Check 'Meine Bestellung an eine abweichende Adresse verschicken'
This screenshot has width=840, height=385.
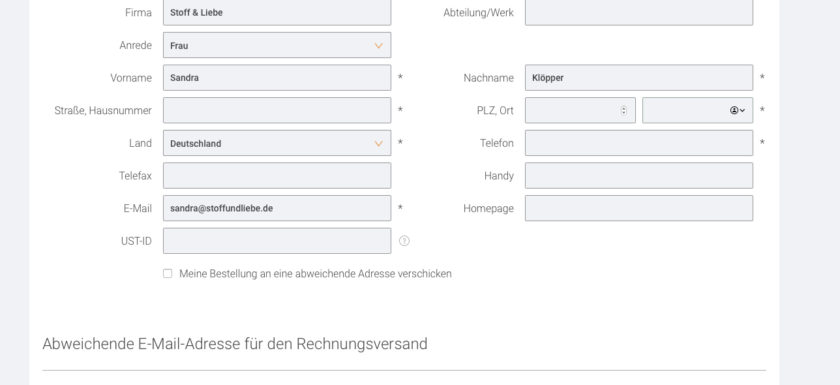click(x=168, y=274)
